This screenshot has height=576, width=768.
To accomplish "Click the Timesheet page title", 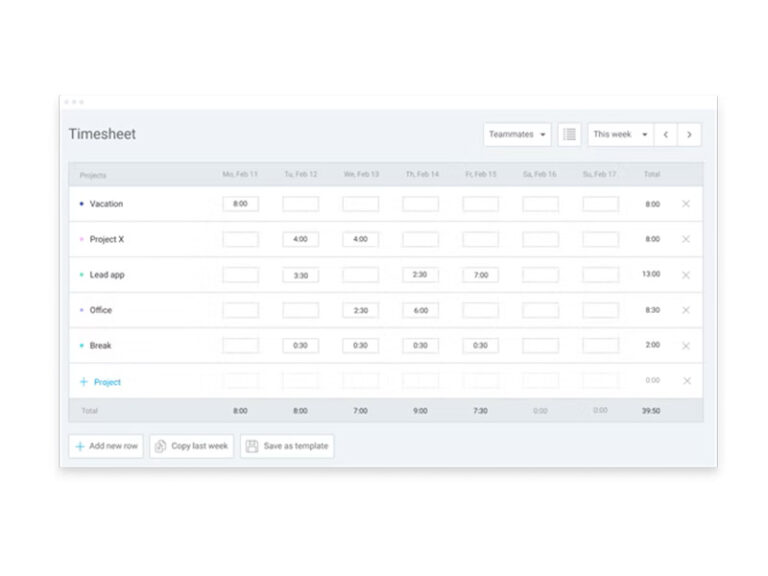I will (x=102, y=134).
